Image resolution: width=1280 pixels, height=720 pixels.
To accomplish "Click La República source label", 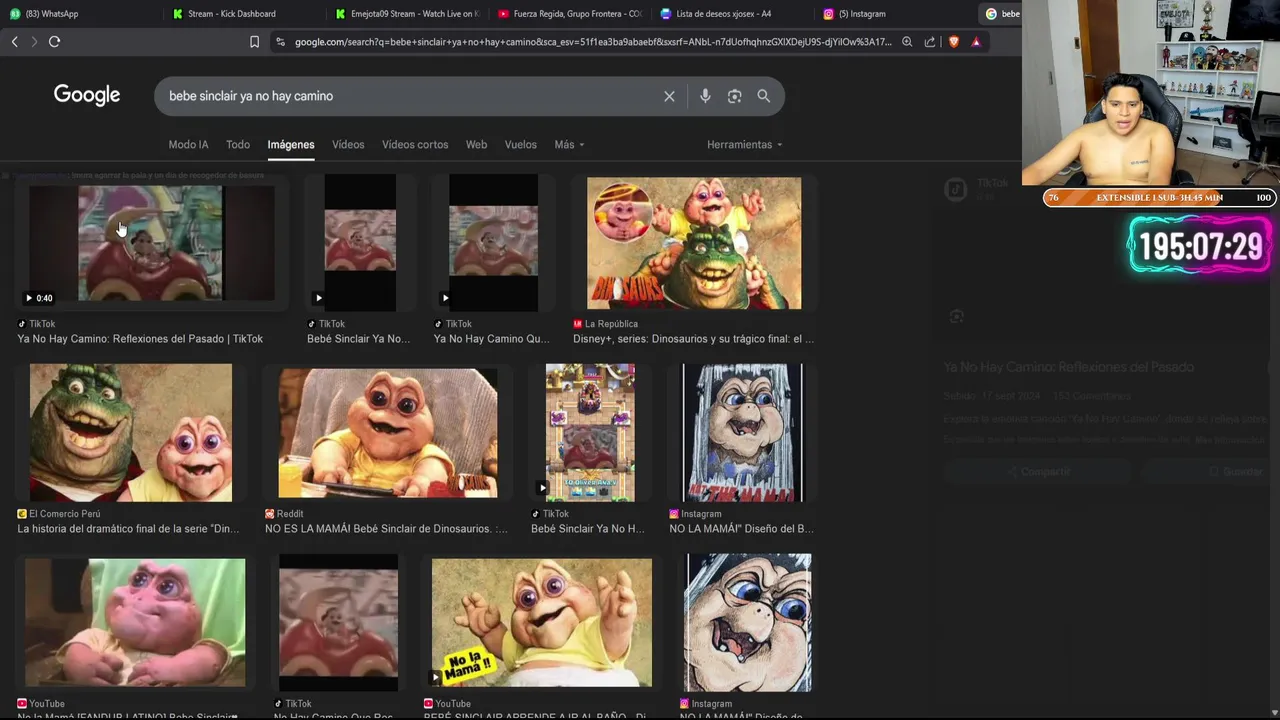I will coord(612,324).
